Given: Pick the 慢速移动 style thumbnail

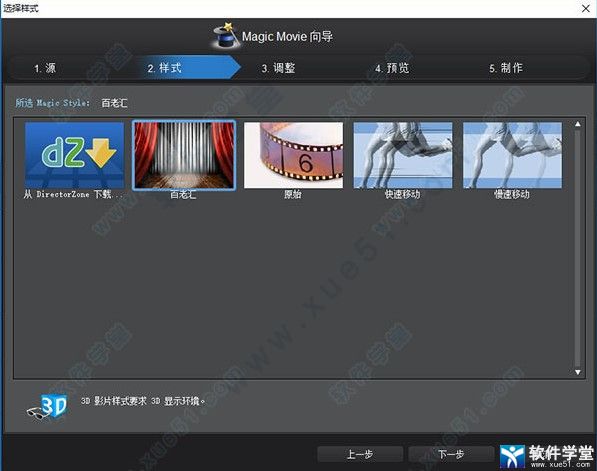Looking at the screenshot, I should 512,155.
